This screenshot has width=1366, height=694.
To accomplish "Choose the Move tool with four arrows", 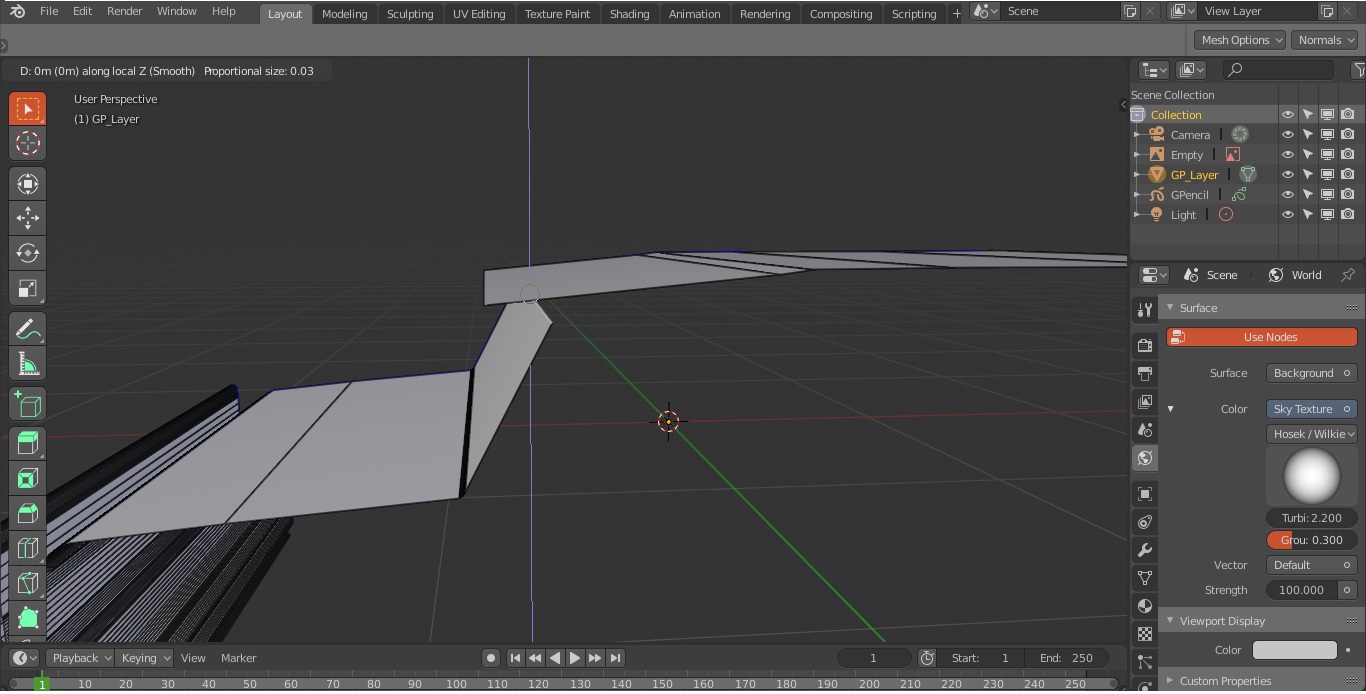I will click(28, 218).
